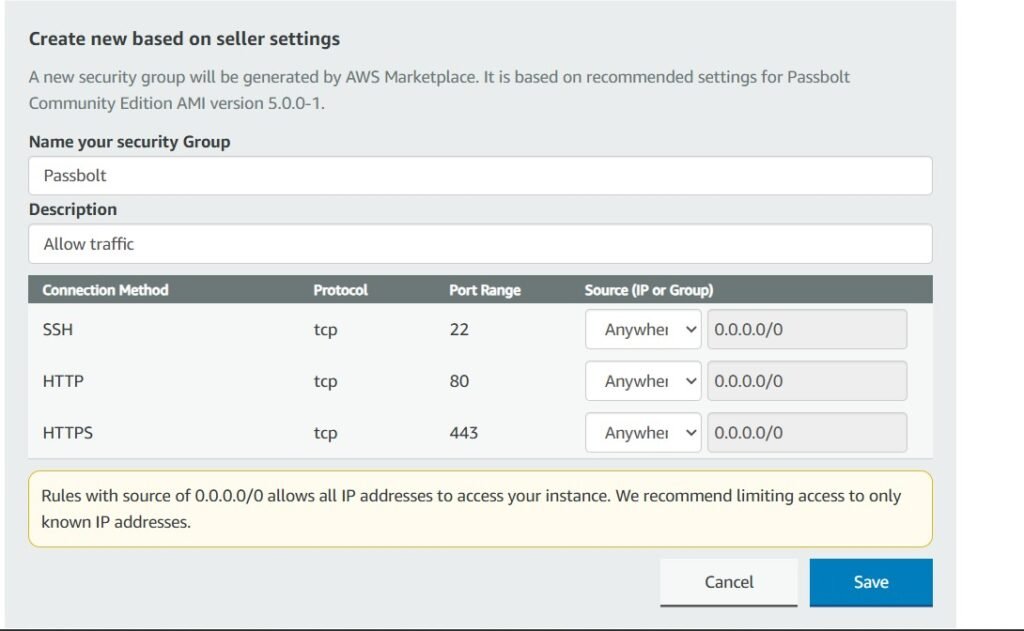Click the security group name field containing Passbolt
The image size is (1024, 631).
[x=480, y=176]
